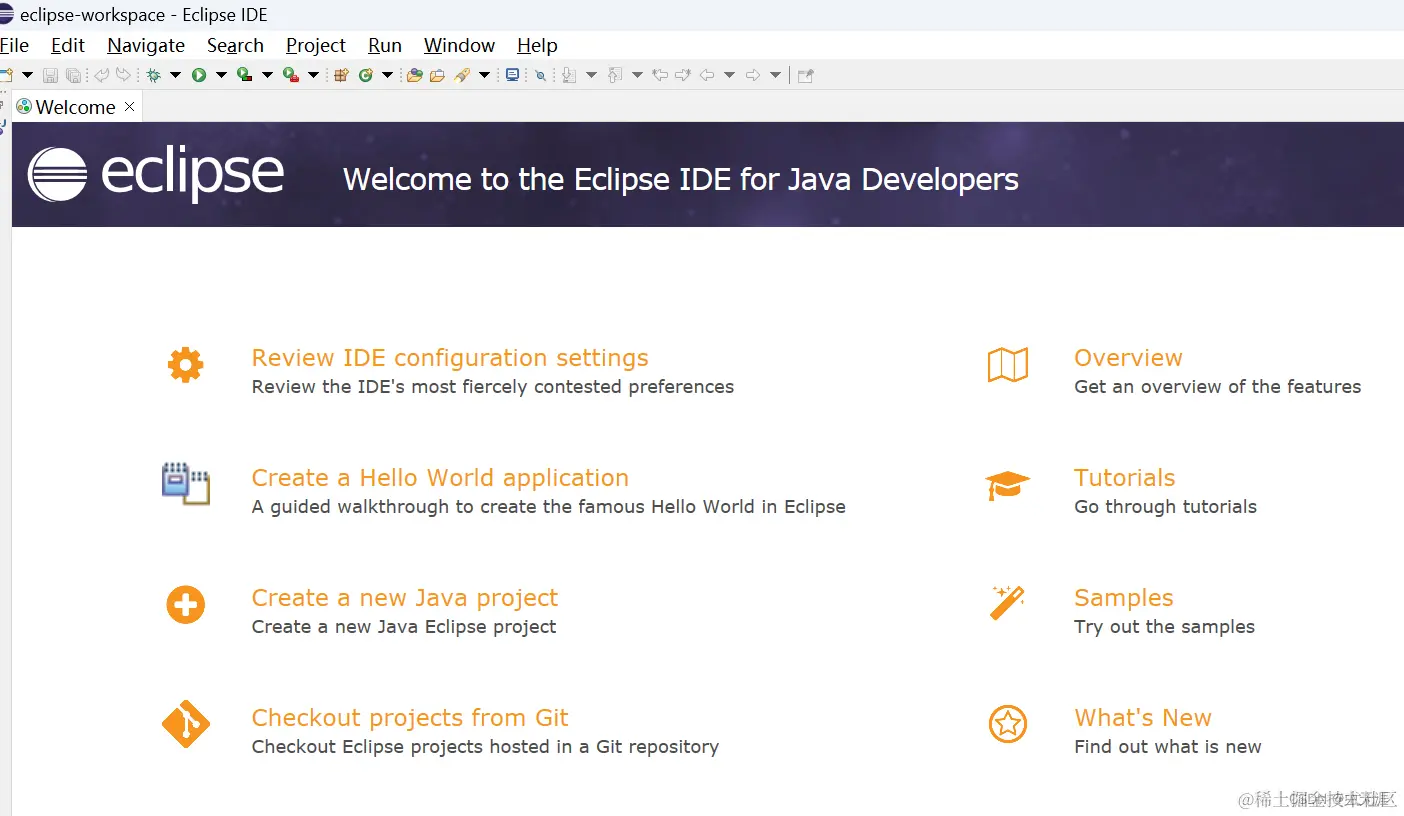Open the What's New link

coord(1143,718)
